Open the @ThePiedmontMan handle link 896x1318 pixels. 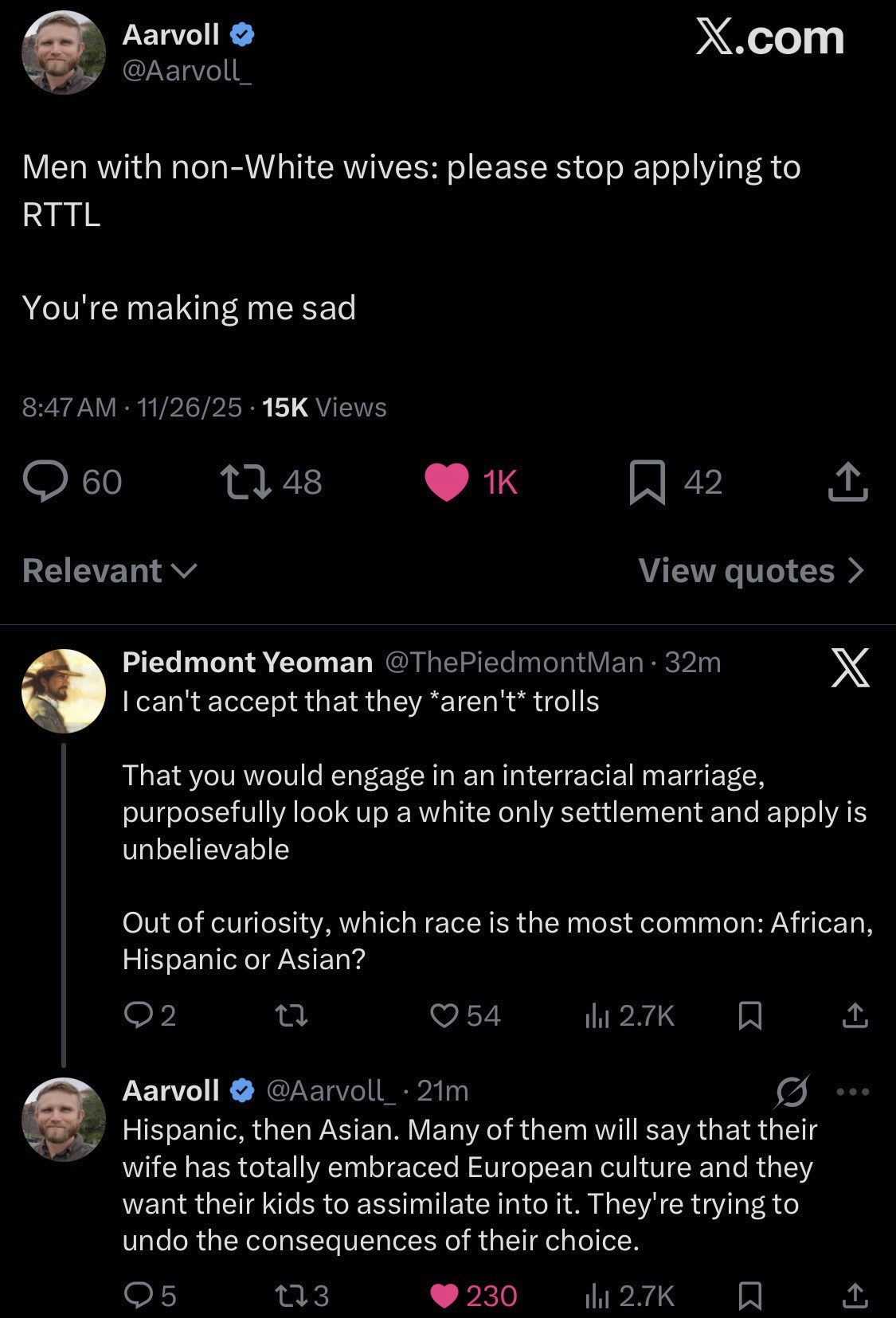coord(515,662)
